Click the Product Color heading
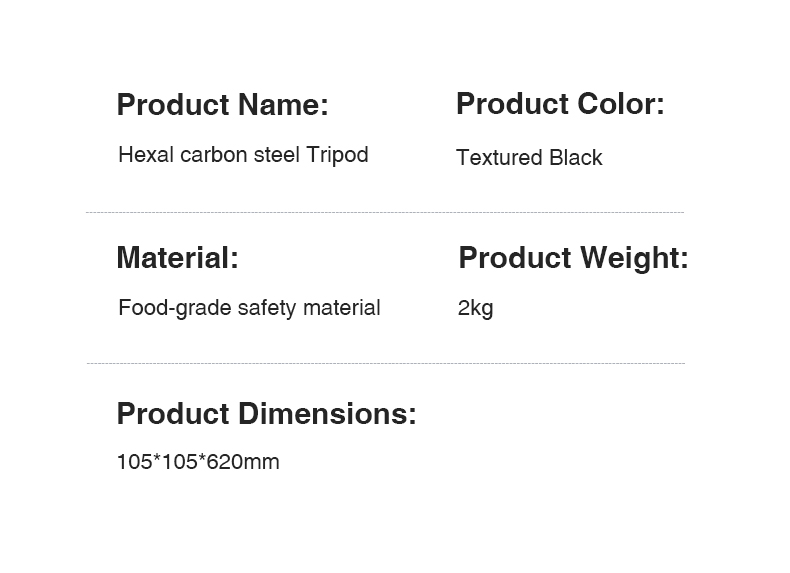Screen dimensions: 790x573 coord(560,103)
